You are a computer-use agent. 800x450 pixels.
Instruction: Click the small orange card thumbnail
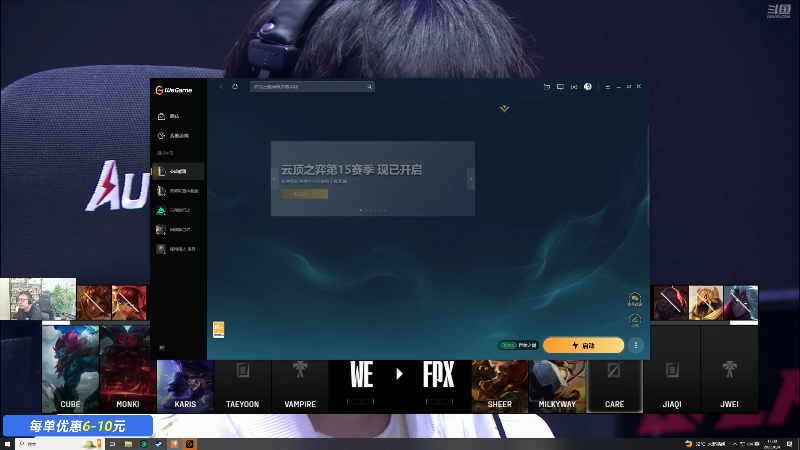coord(218,330)
